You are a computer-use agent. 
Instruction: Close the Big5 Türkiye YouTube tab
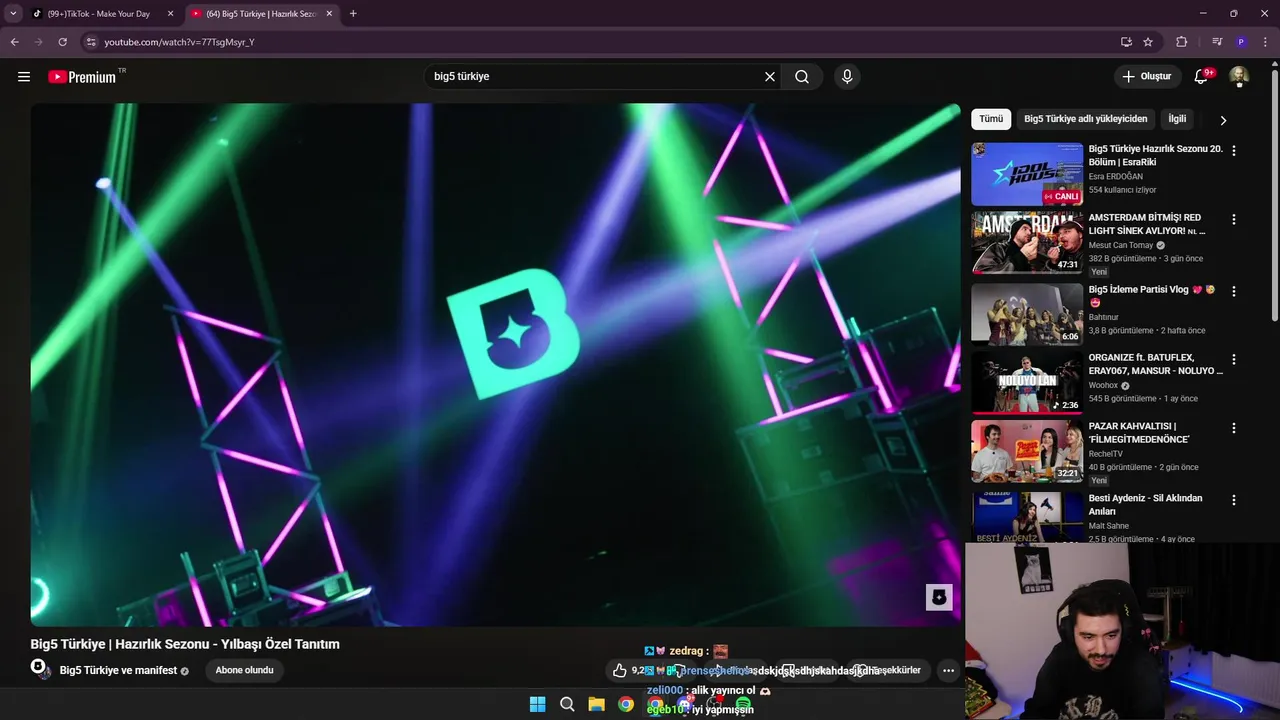click(329, 14)
